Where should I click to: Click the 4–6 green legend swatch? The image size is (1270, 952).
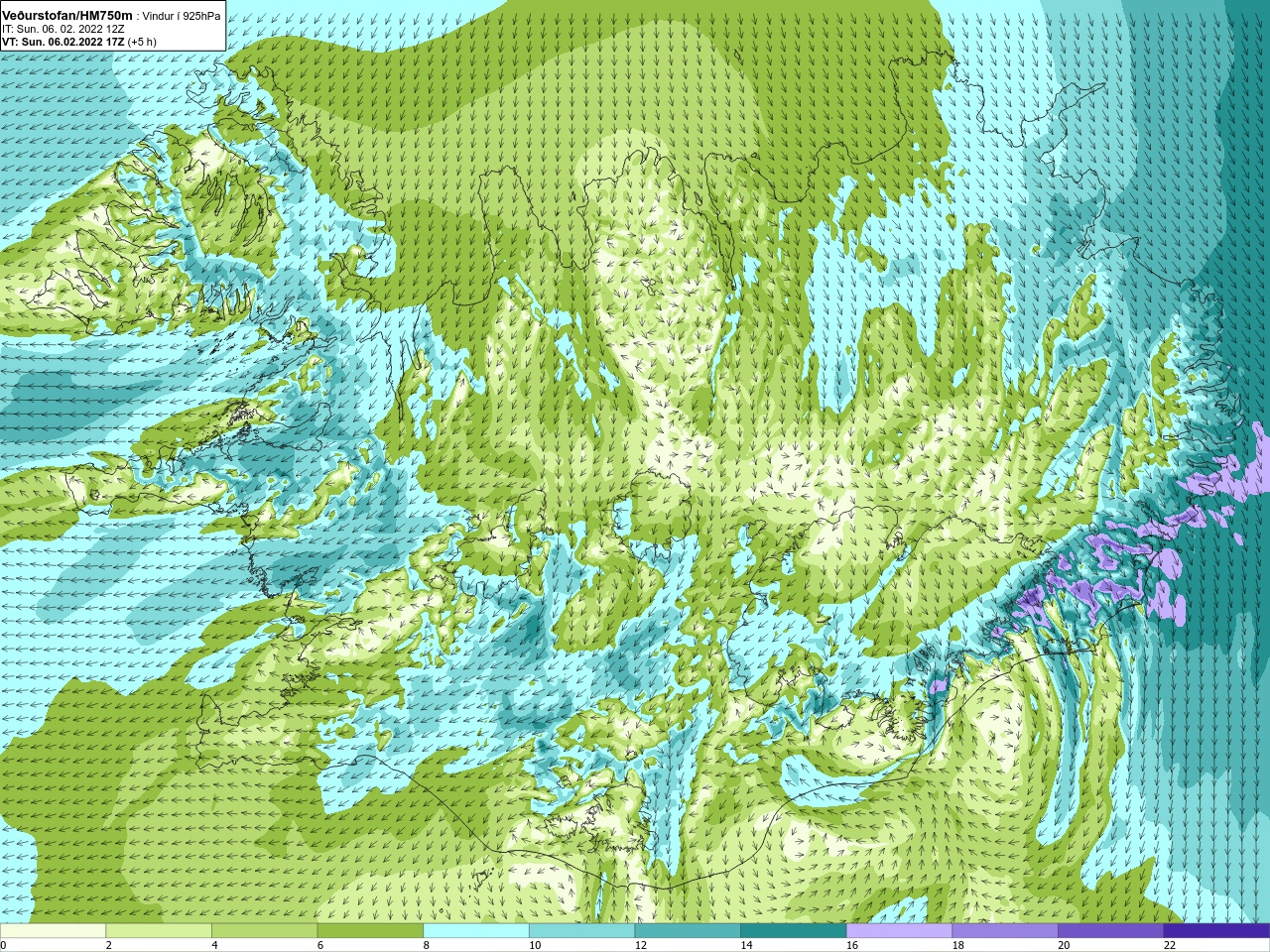(x=264, y=931)
